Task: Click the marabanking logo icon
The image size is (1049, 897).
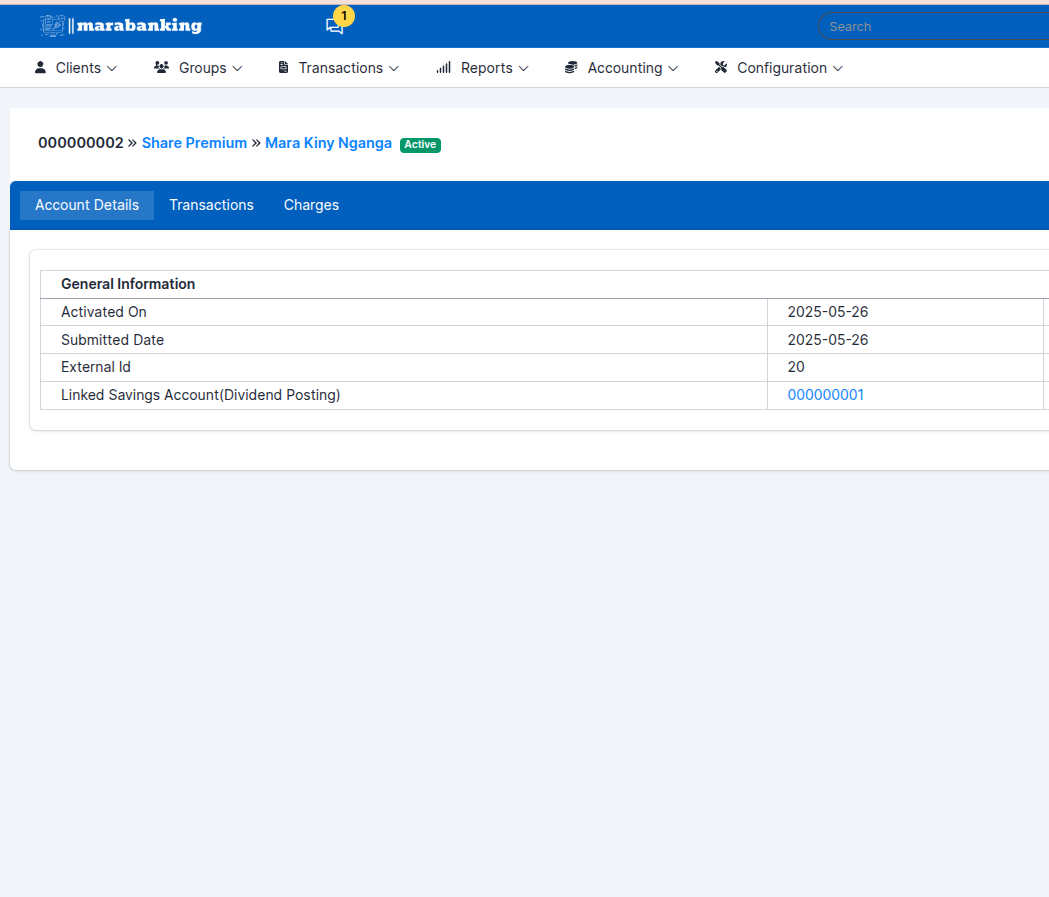Action: point(52,26)
